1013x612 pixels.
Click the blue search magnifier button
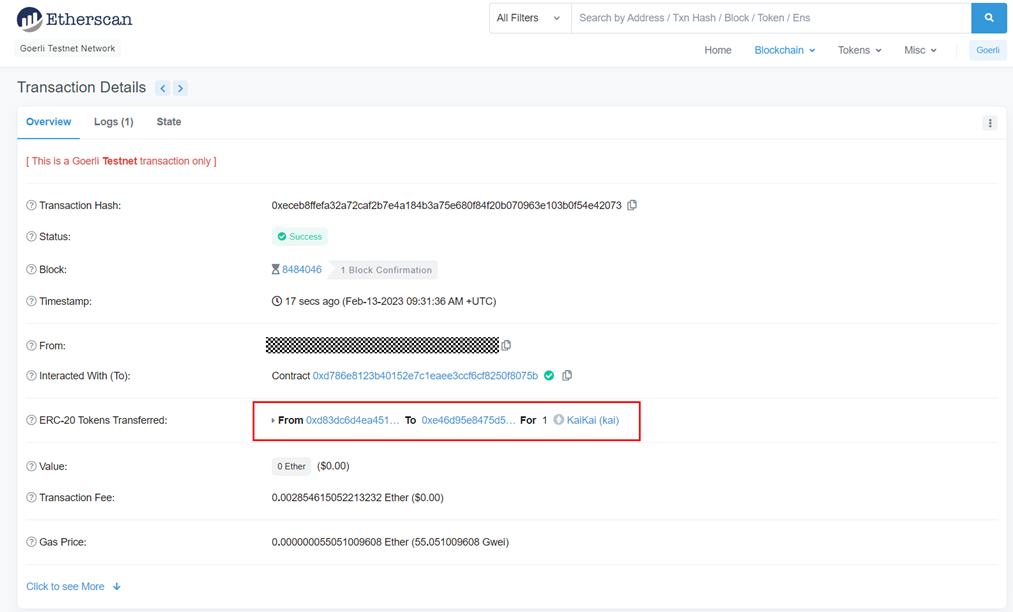[988, 18]
